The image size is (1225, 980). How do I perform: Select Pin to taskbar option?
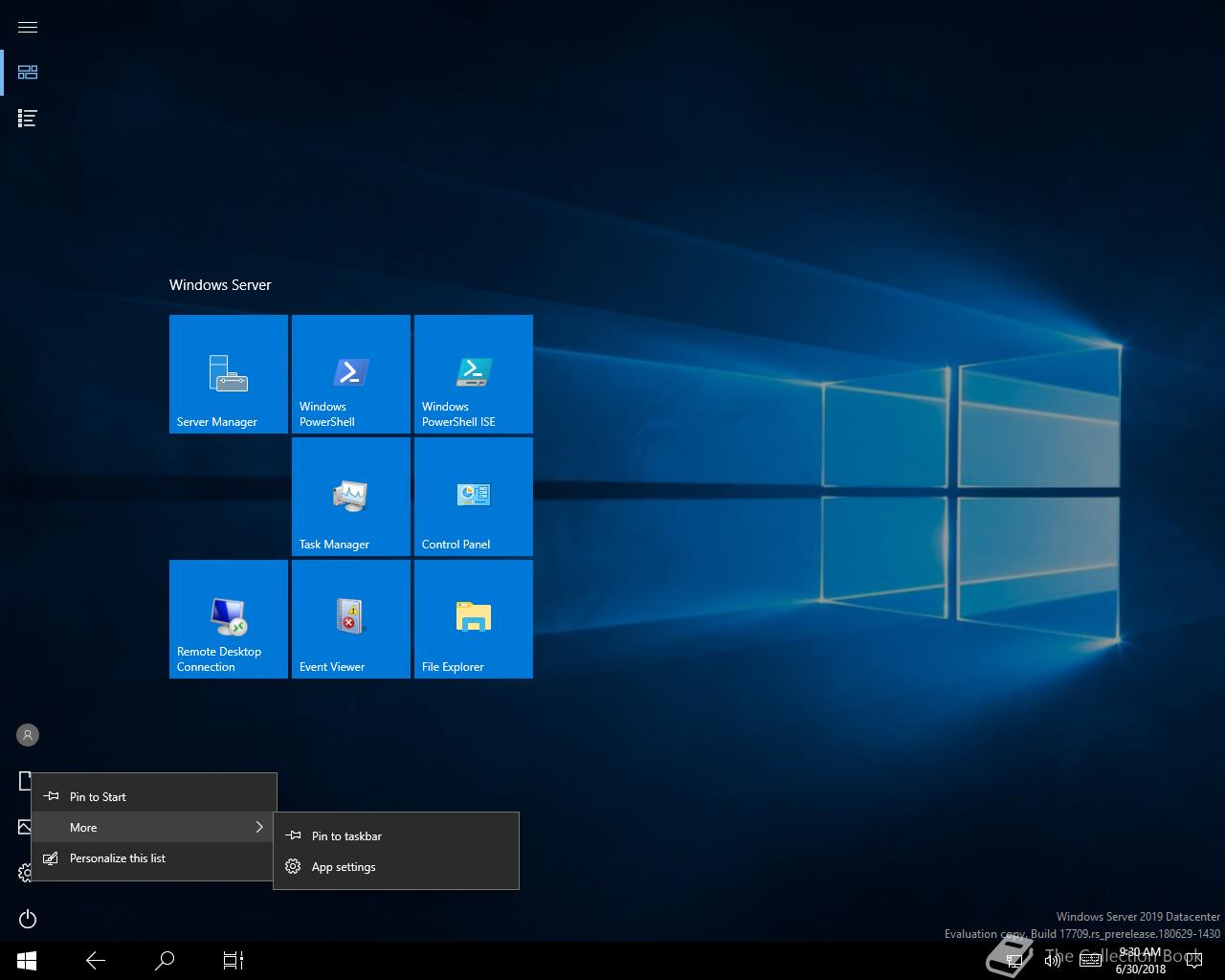346,835
